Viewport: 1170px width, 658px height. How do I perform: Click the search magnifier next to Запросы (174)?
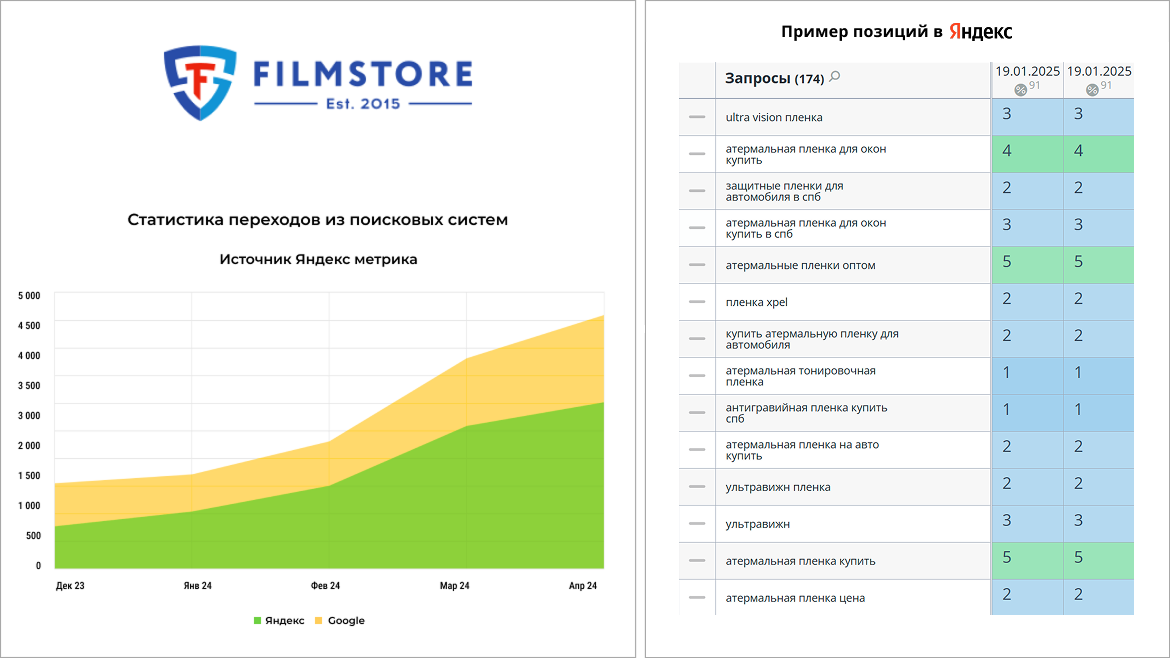835,76
